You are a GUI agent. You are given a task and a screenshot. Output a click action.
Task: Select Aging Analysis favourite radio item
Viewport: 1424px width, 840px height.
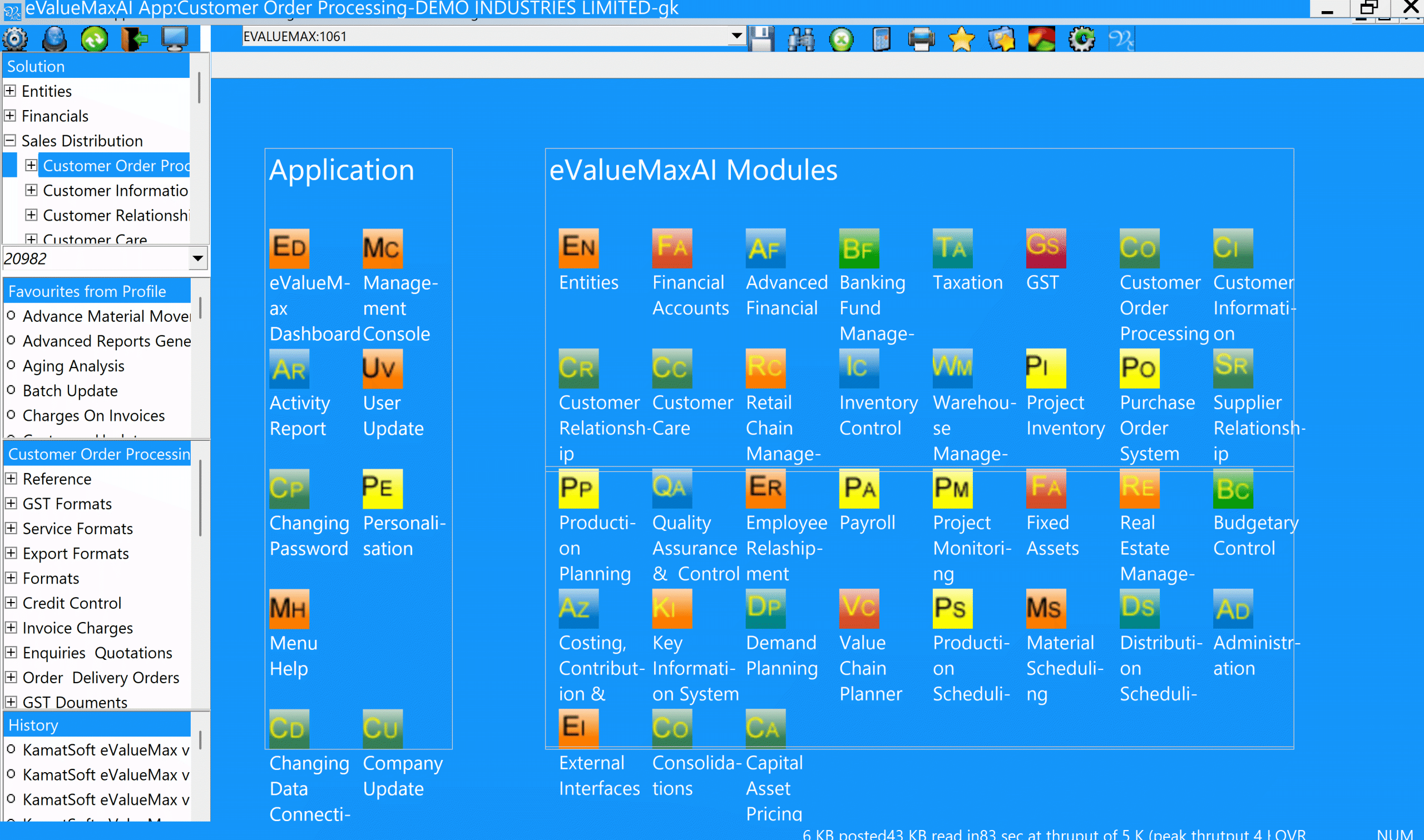(x=73, y=366)
